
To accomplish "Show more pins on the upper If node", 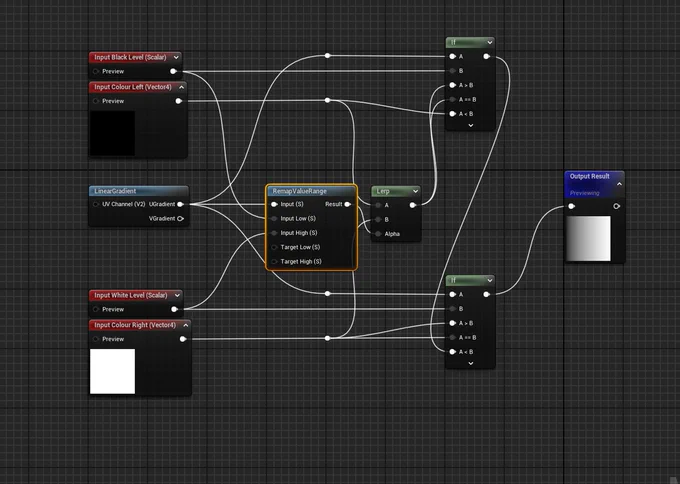I will pos(471,125).
